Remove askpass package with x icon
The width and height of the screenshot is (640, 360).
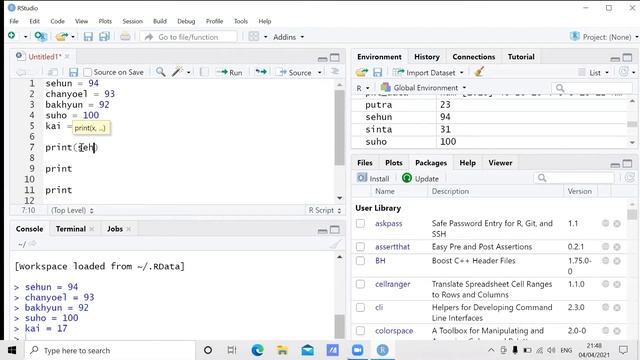pos(617,224)
